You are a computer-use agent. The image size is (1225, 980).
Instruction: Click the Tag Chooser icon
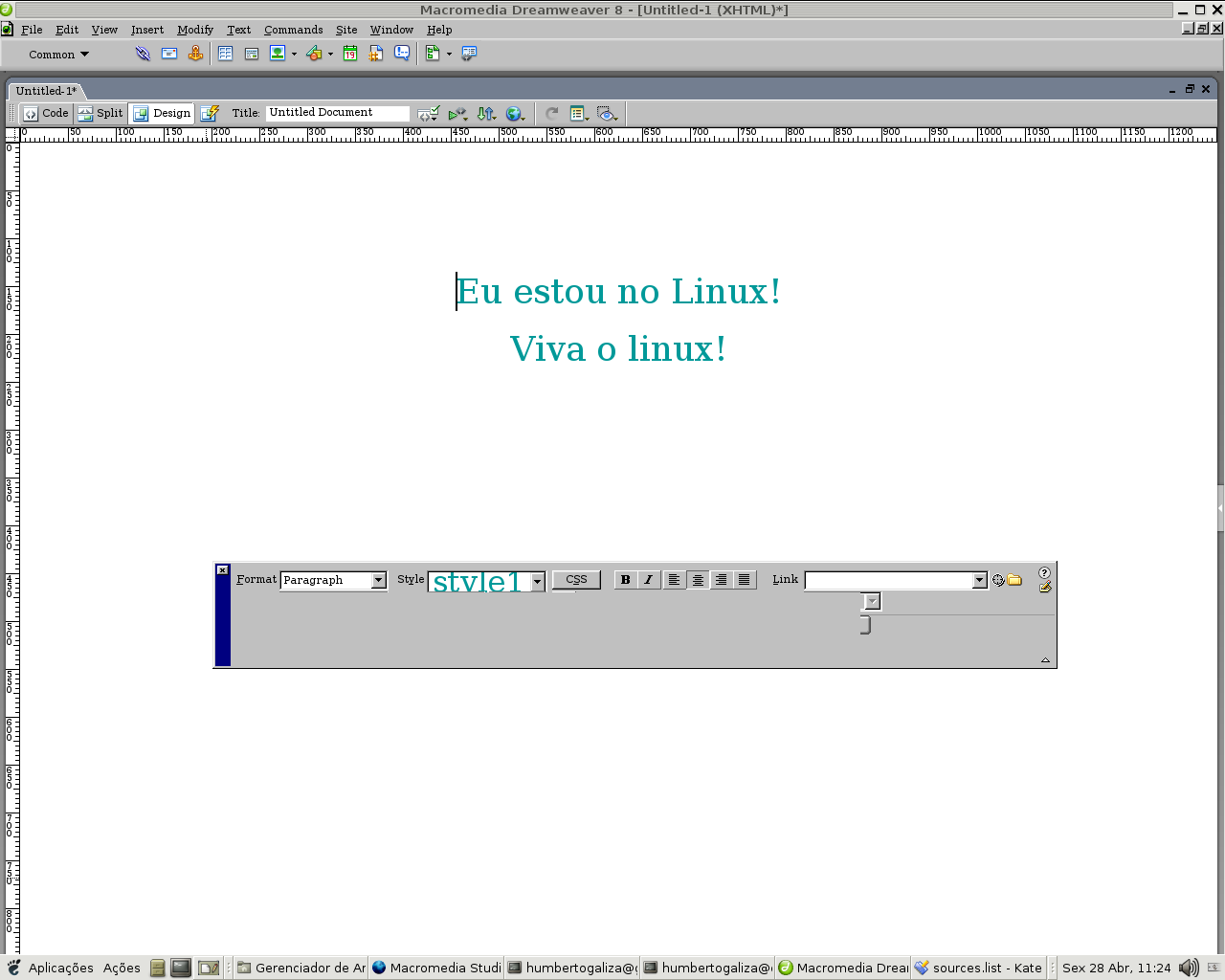pyautogui.click(x=469, y=54)
